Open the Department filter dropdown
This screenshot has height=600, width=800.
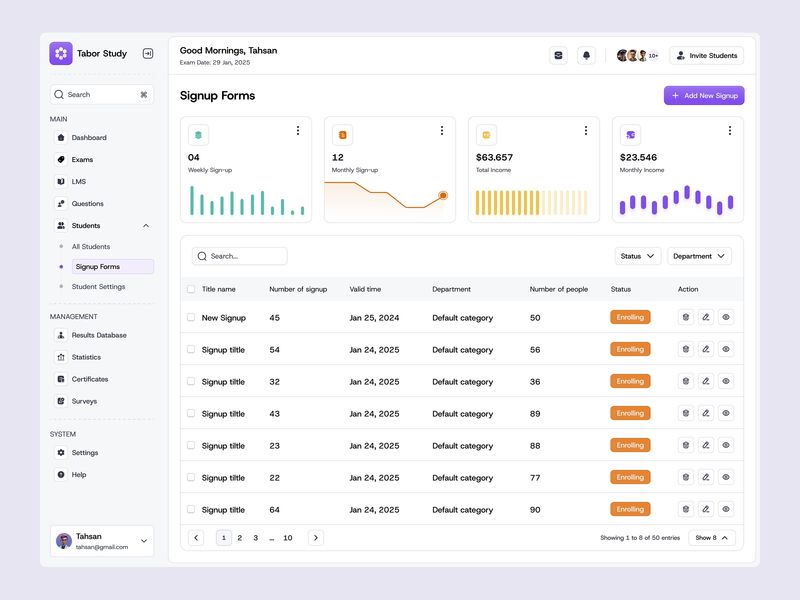[x=699, y=256]
